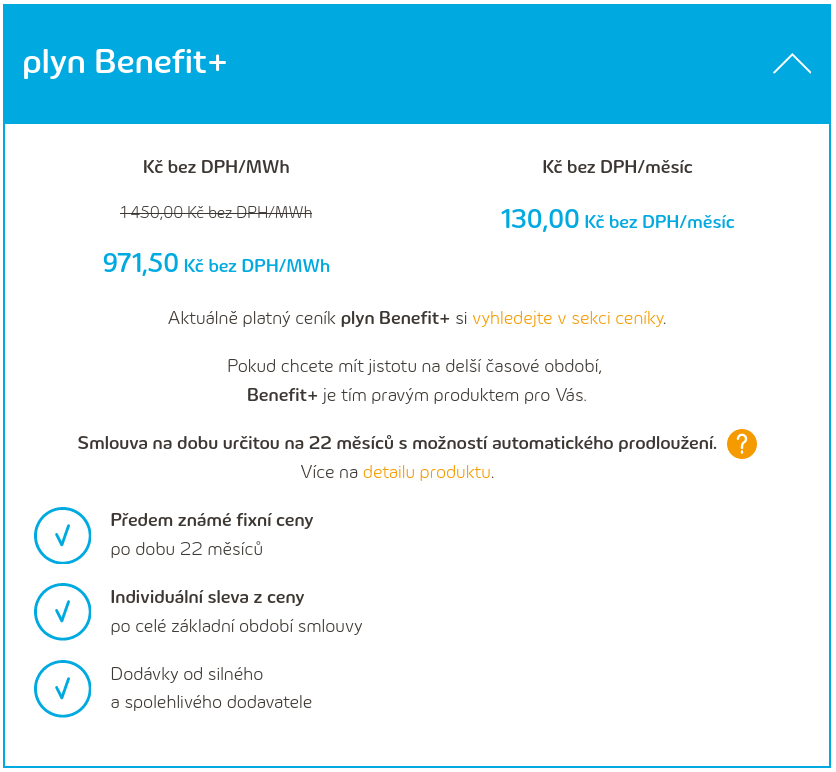Click the 'Pokud chcete mít jistotu' paragraph
836x772 pixels.
pyautogui.click(x=416, y=366)
